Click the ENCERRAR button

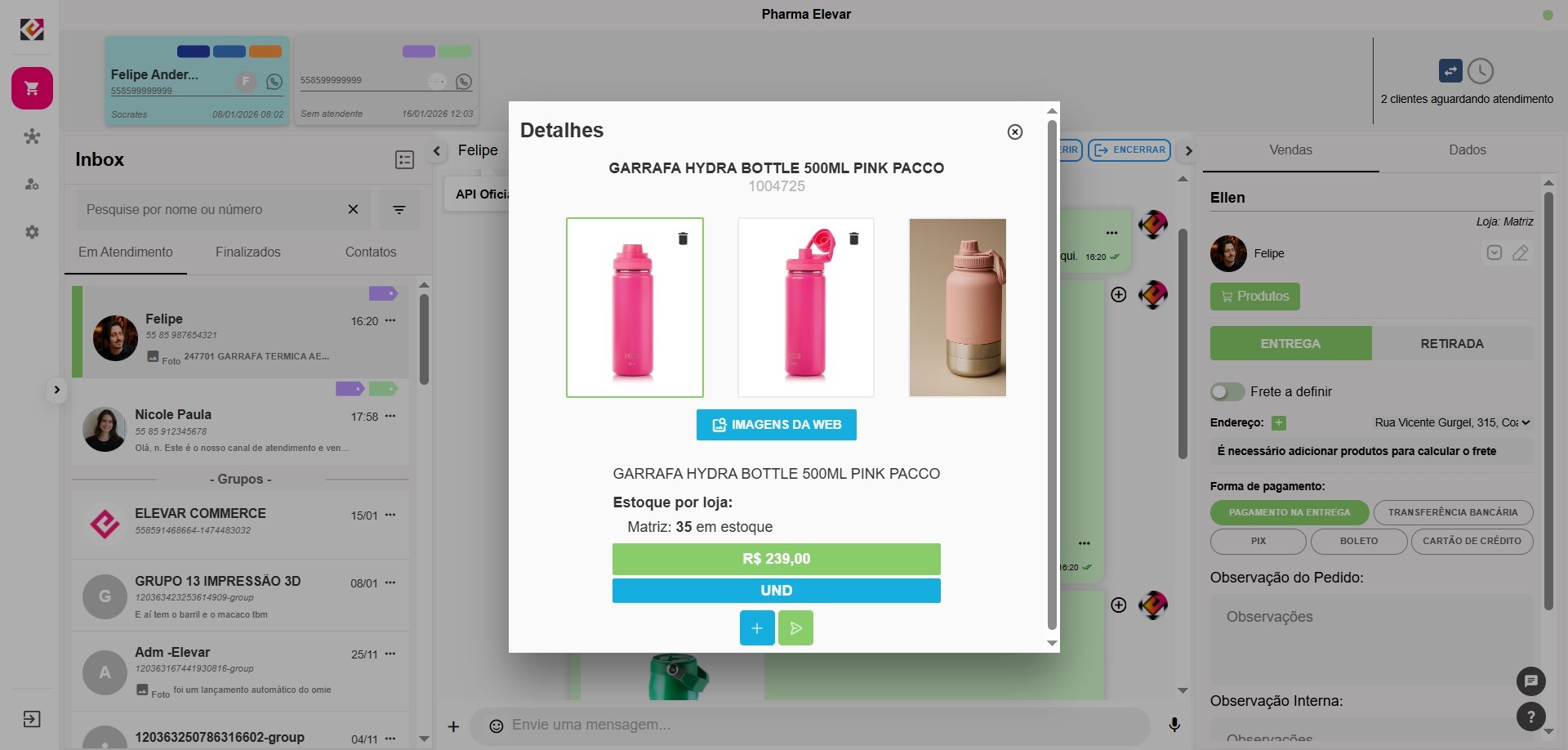(1129, 150)
